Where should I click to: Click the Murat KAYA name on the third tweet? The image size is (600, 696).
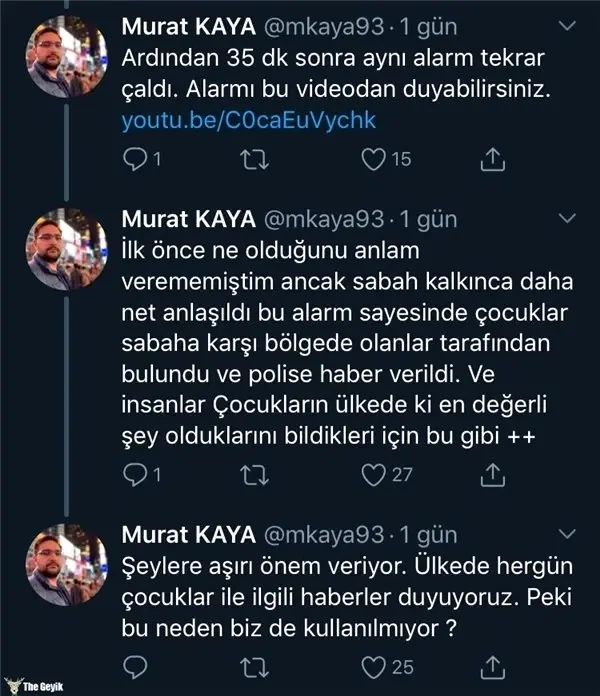click(187, 533)
